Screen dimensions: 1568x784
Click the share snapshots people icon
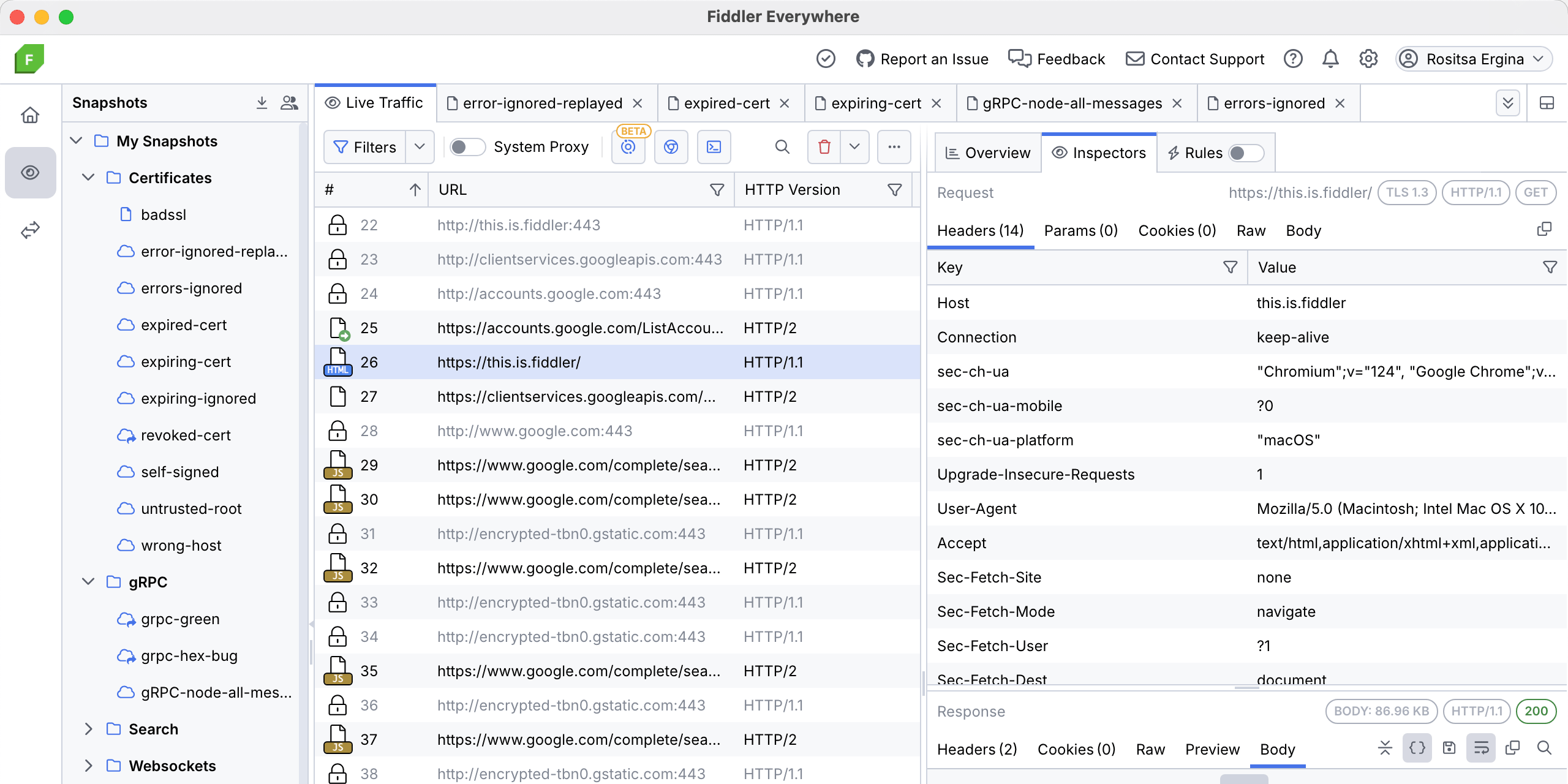click(x=289, y=103)
